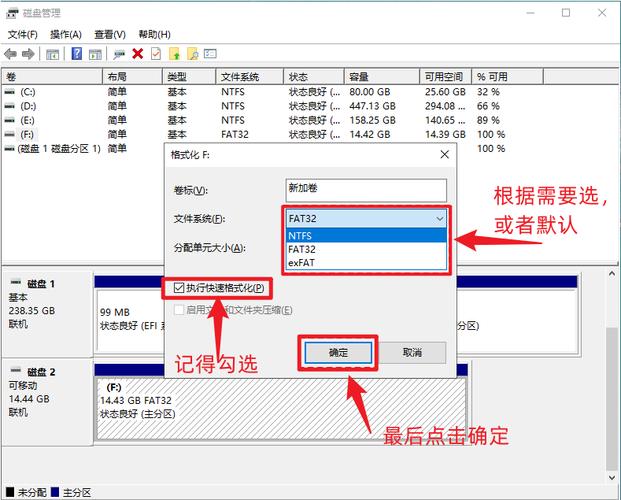621x500 pixels.
Task: Open the 操作(A) menu
Action: coord(66,35)
